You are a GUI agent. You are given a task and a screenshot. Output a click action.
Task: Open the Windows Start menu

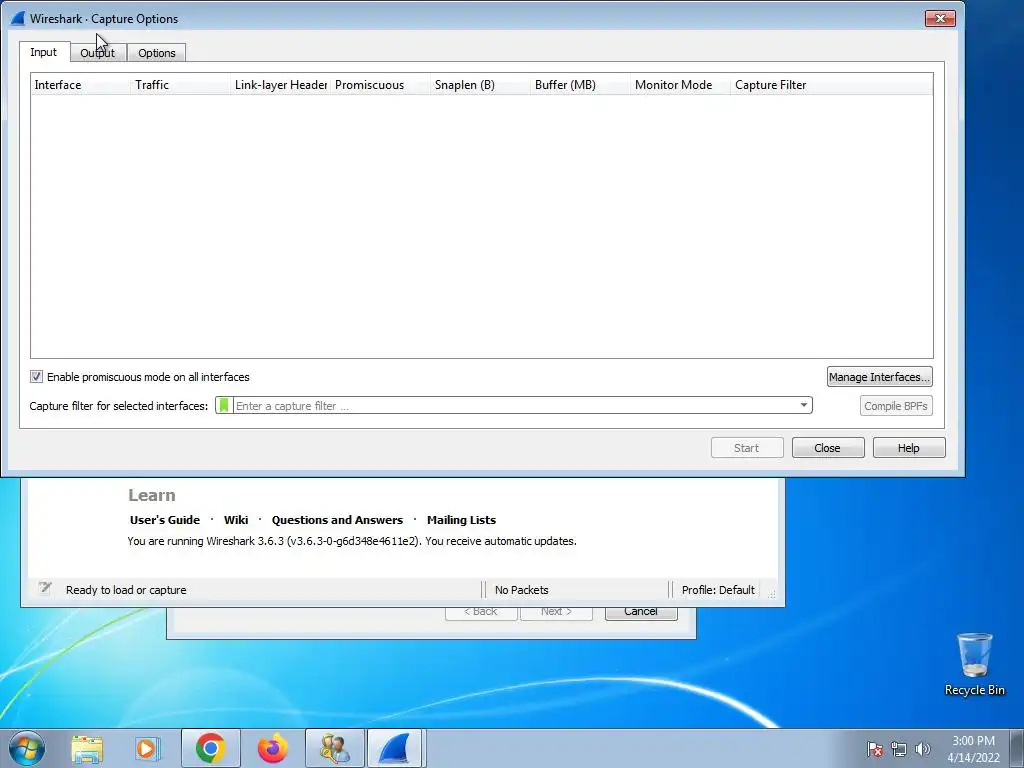27,748
